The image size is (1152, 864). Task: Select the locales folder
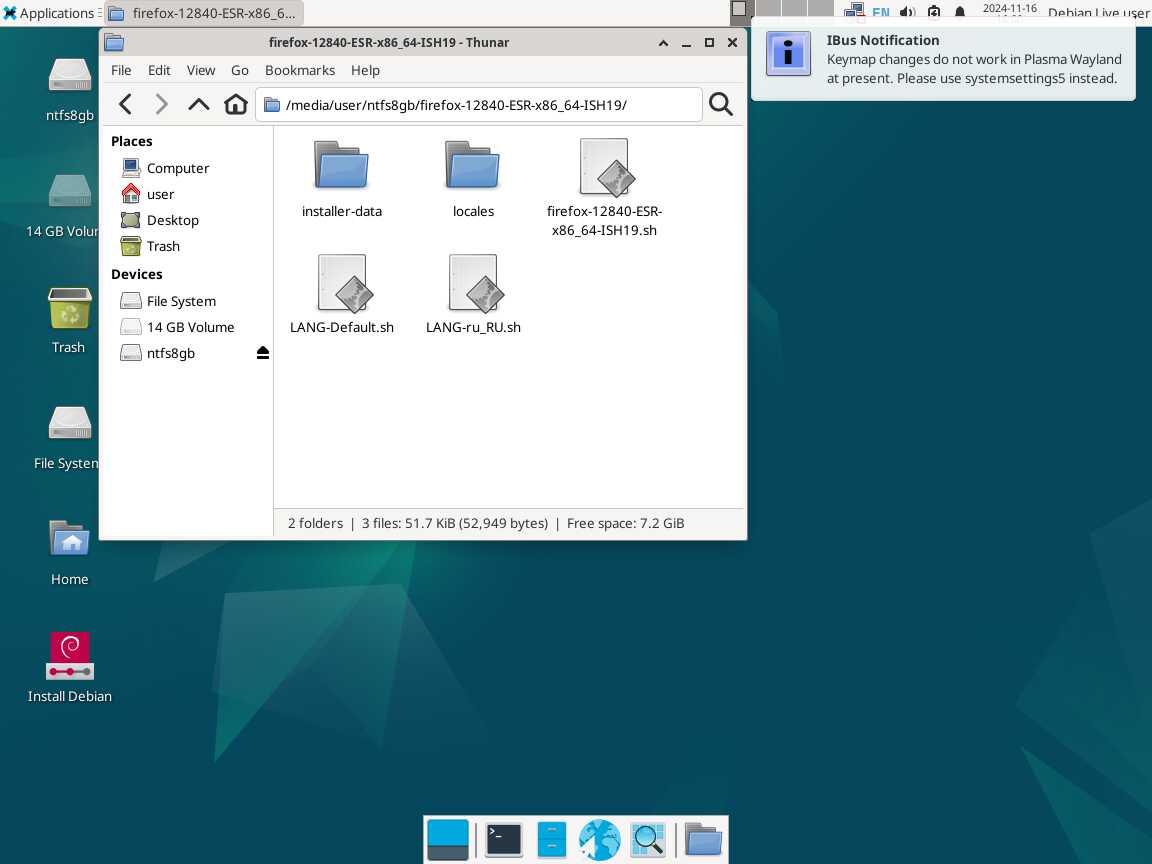(x=473, y=180)
